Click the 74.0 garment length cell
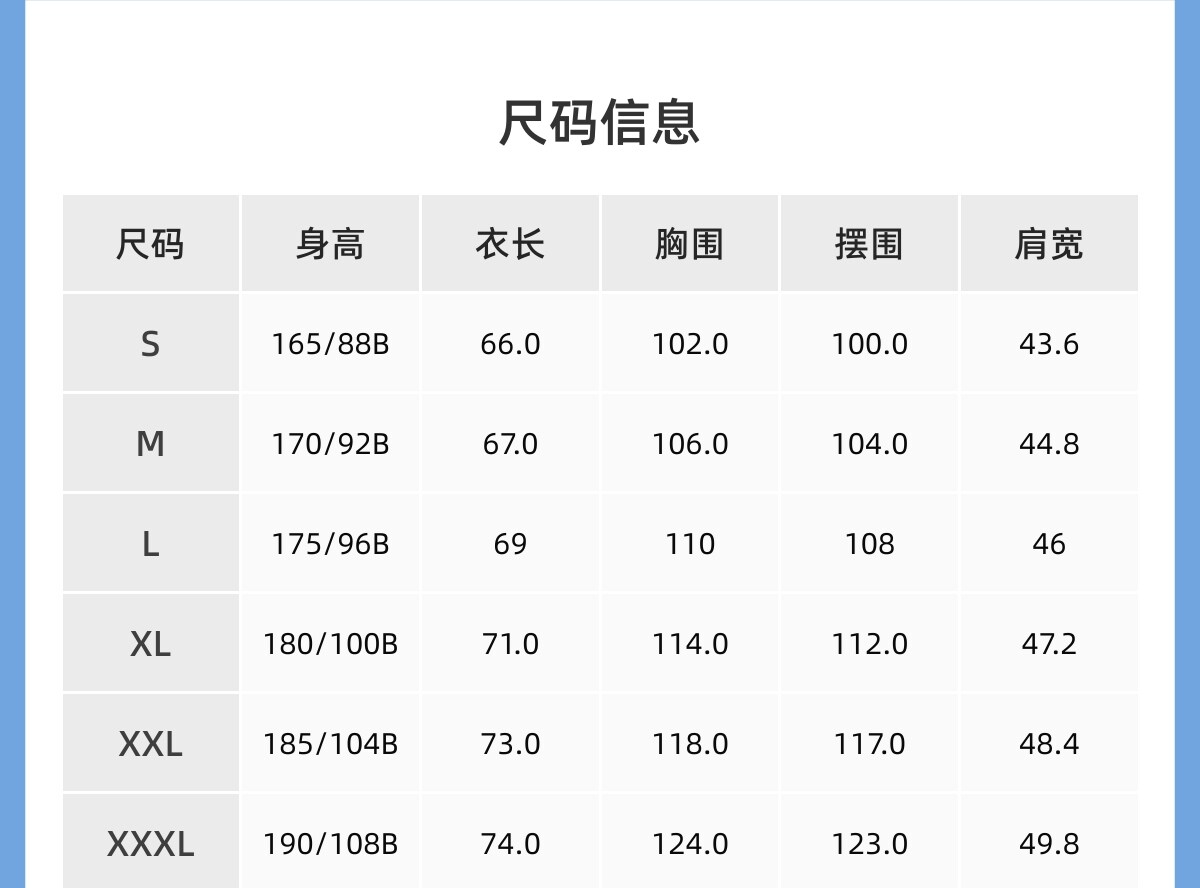This screenshot has height=888, width=1200. click(x=510, y=844)
